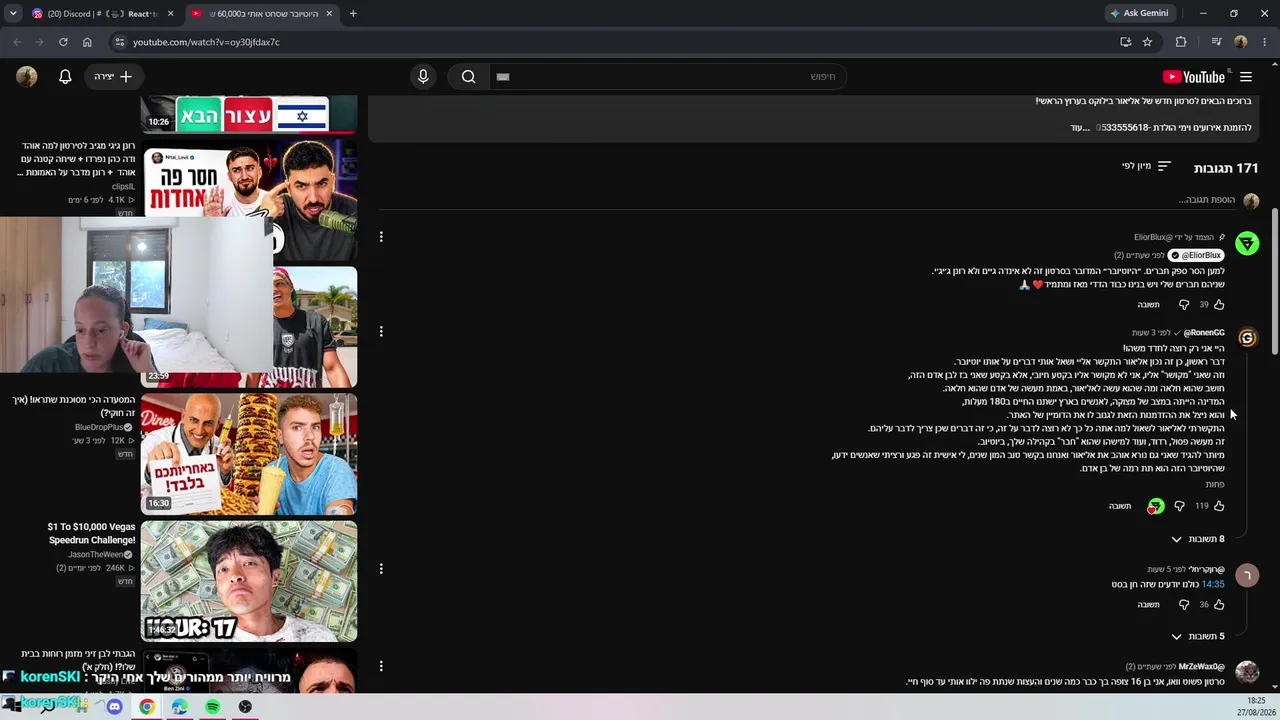Open the Vegas Speedrun Challenge thumbnail
The width and height of the screenshot is (1280, 720).
click(x=249, y=581)
